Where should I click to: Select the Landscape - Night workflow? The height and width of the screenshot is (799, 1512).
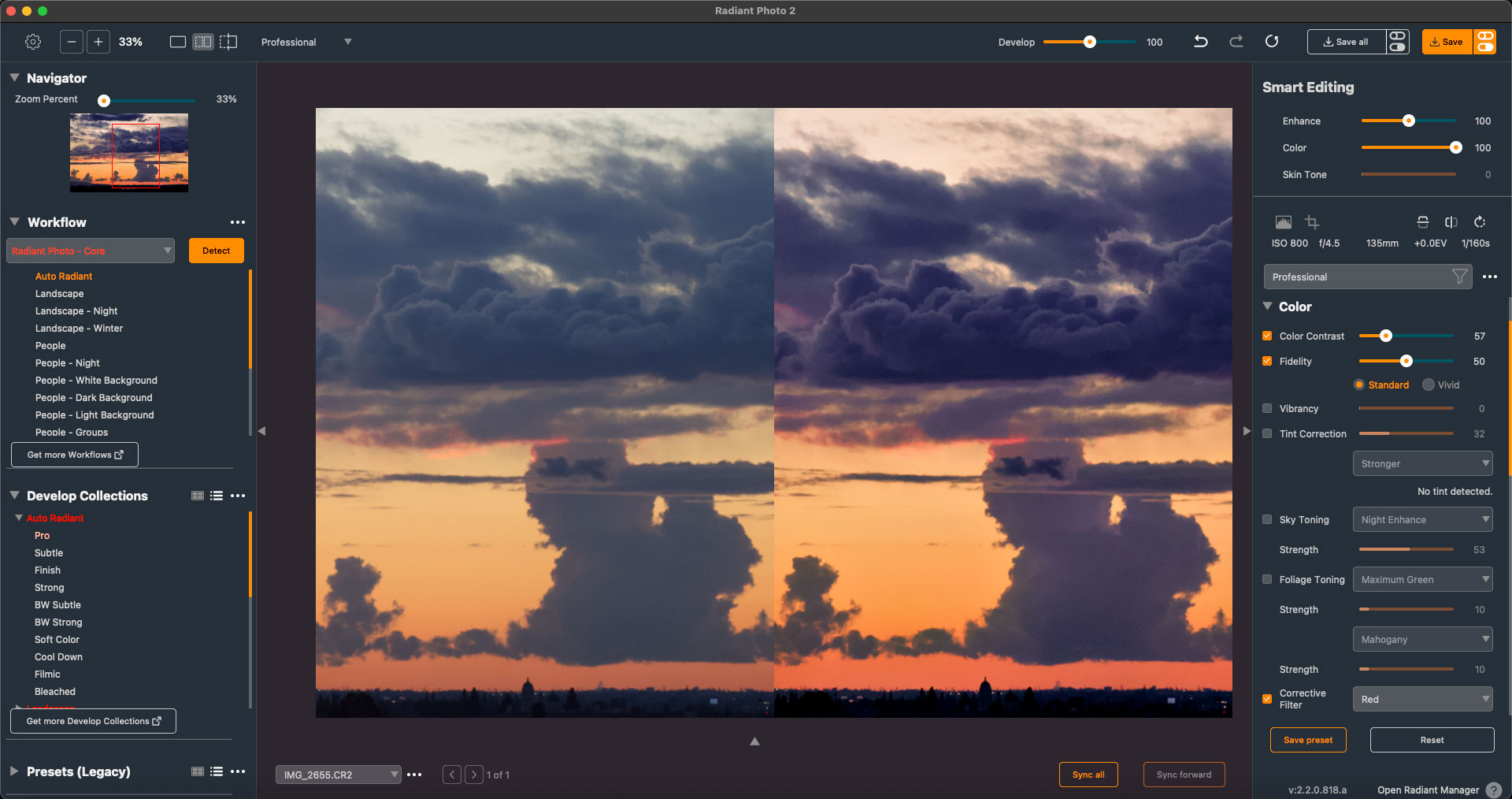pyautogui.click(x=76, y=310)
